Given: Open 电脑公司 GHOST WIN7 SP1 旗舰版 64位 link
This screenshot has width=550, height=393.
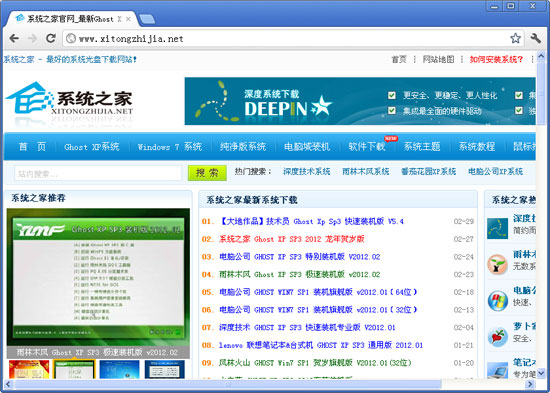Looking at the screenshot, I should point(318,292).
